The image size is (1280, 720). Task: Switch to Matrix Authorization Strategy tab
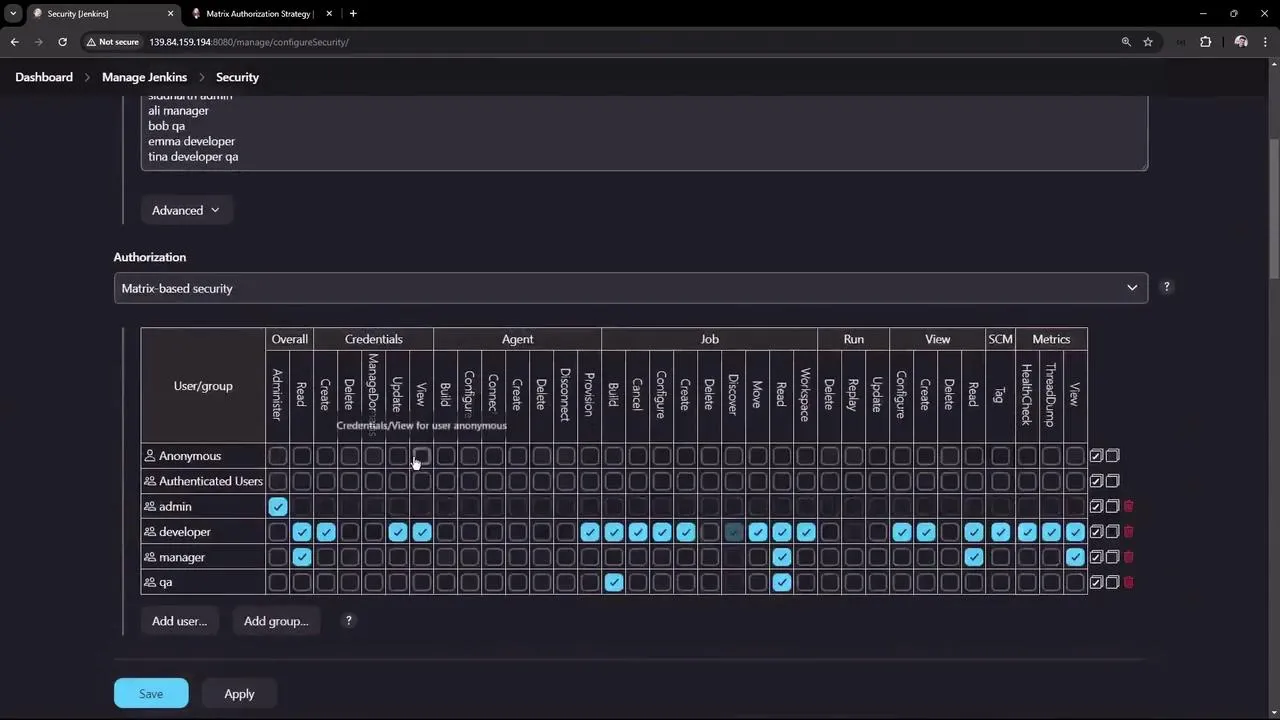coord(258,14)
